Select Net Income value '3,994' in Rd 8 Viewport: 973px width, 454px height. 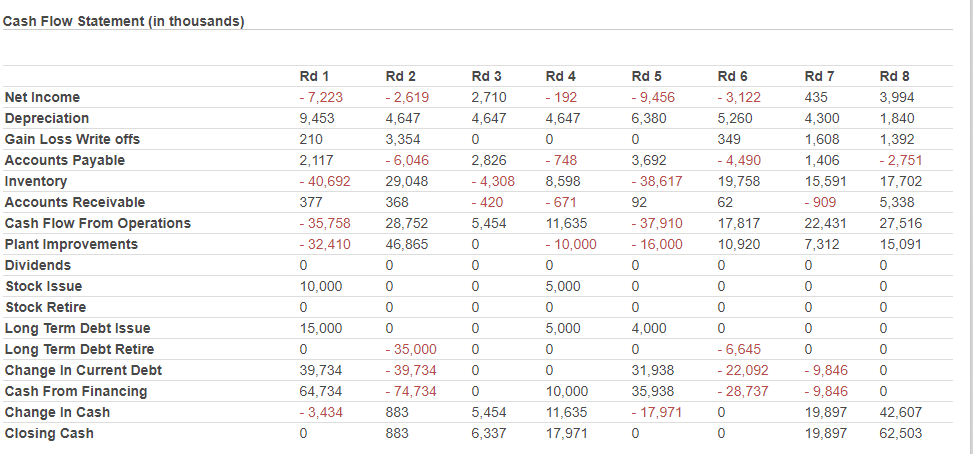[x=897, y=97]
